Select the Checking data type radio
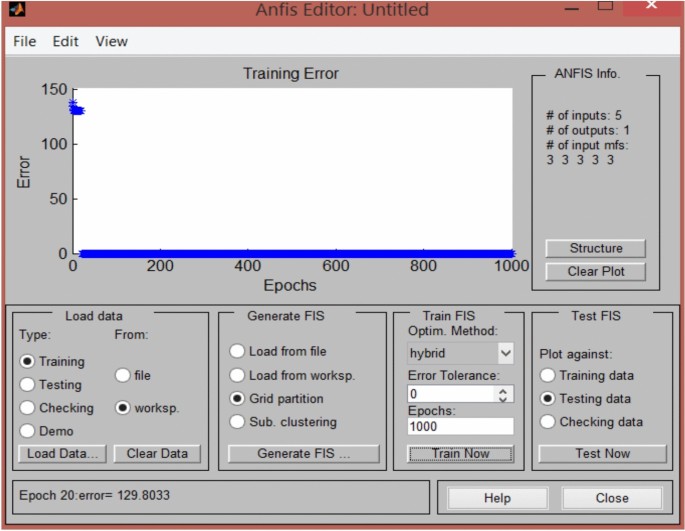This screenshot has width=685, height=531. 27,408
